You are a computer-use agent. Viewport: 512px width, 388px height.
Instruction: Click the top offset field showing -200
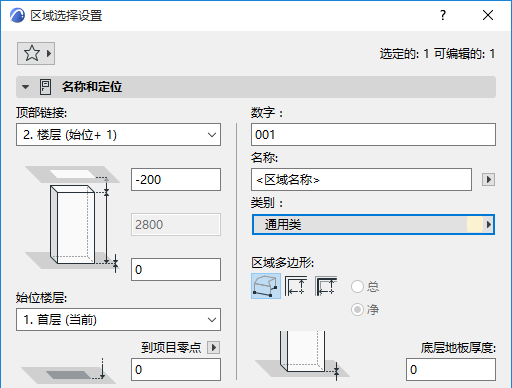tap(176, 180)
